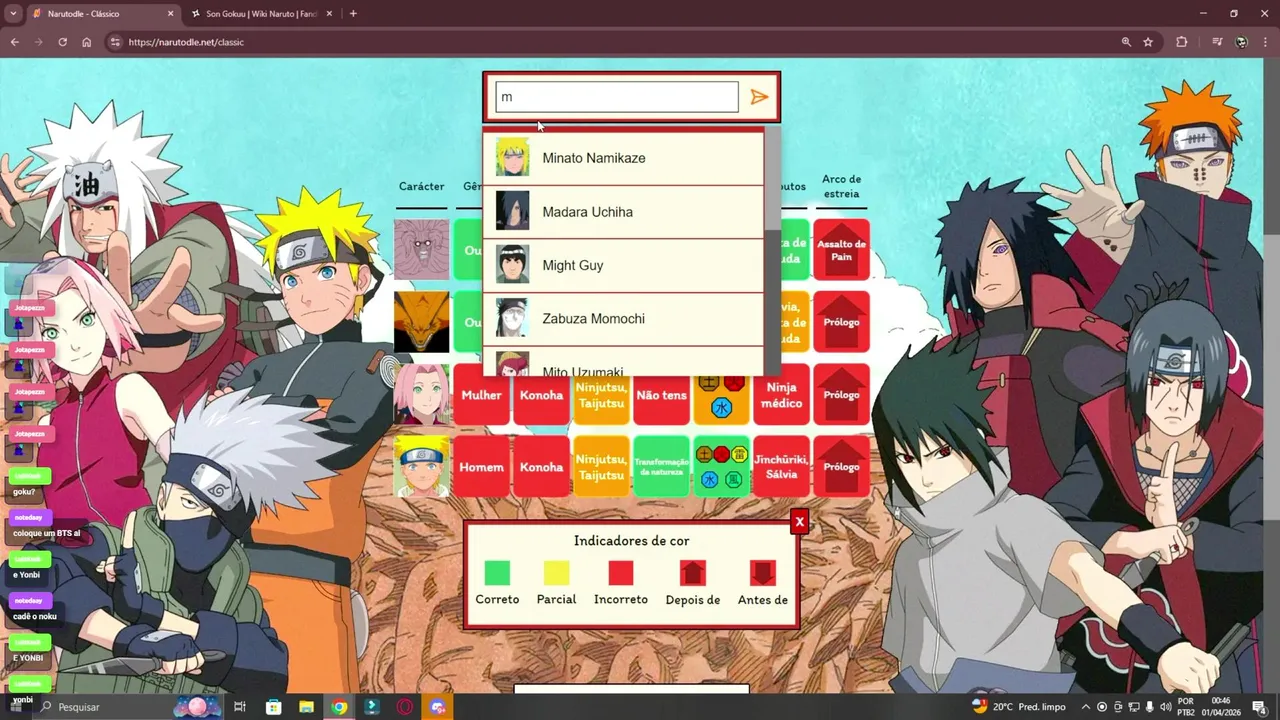Open Microsoft Store from taskbar

[x=273, y=707]
